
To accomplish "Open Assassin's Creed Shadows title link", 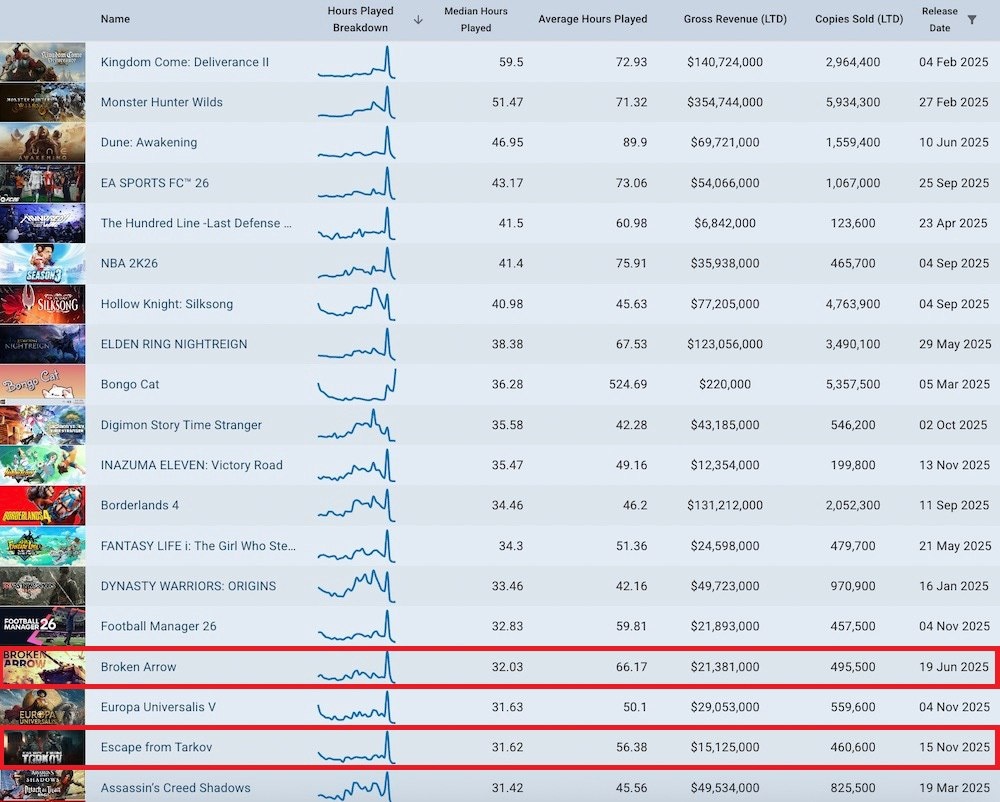I will click(176, 788).
